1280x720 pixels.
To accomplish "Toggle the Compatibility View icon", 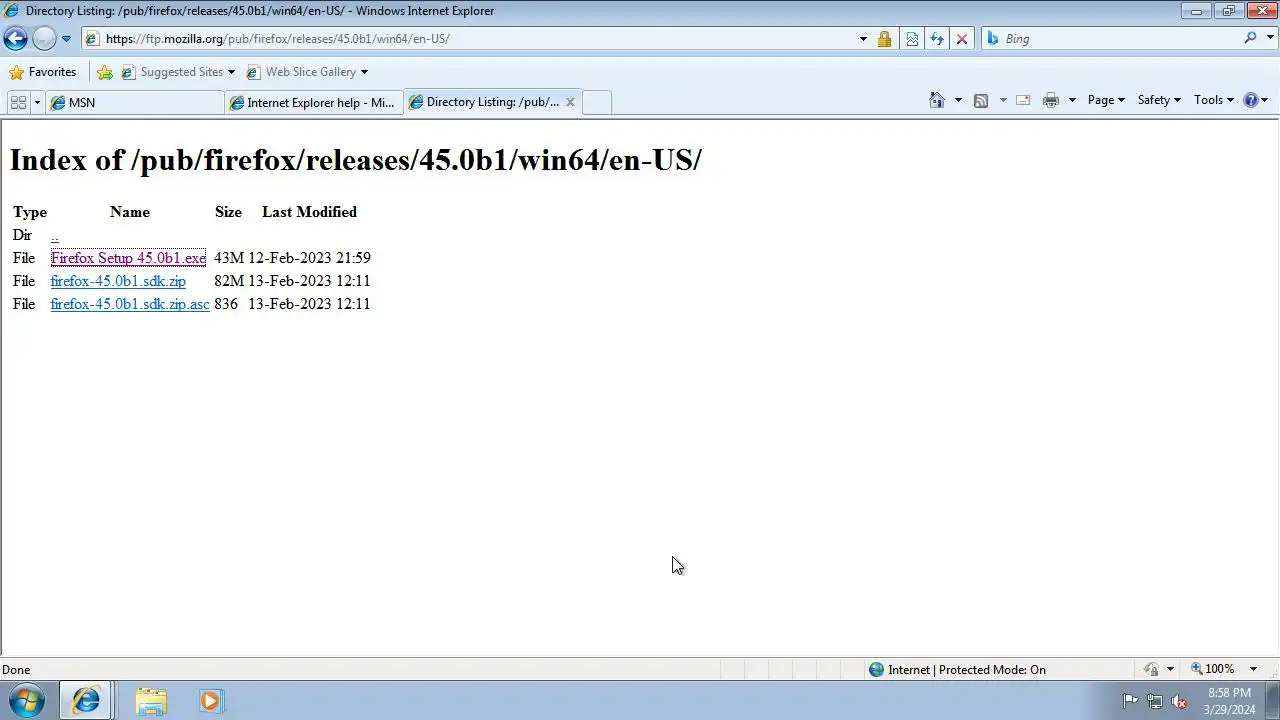I will point(912,39).
